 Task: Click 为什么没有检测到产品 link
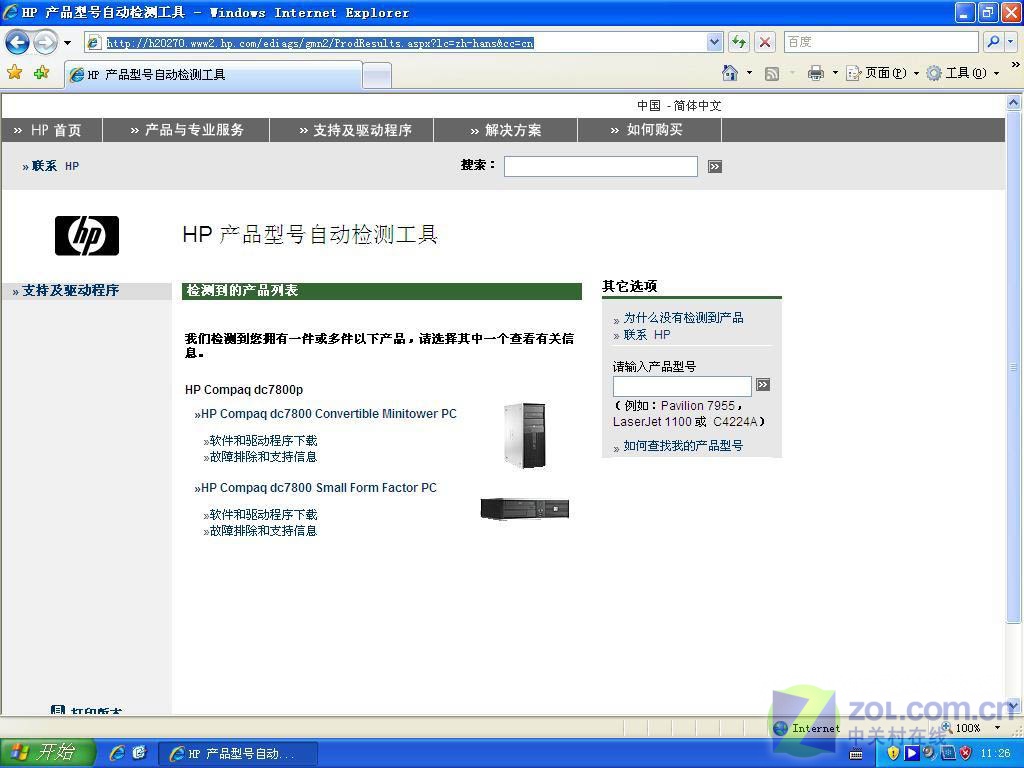[683, 317]
